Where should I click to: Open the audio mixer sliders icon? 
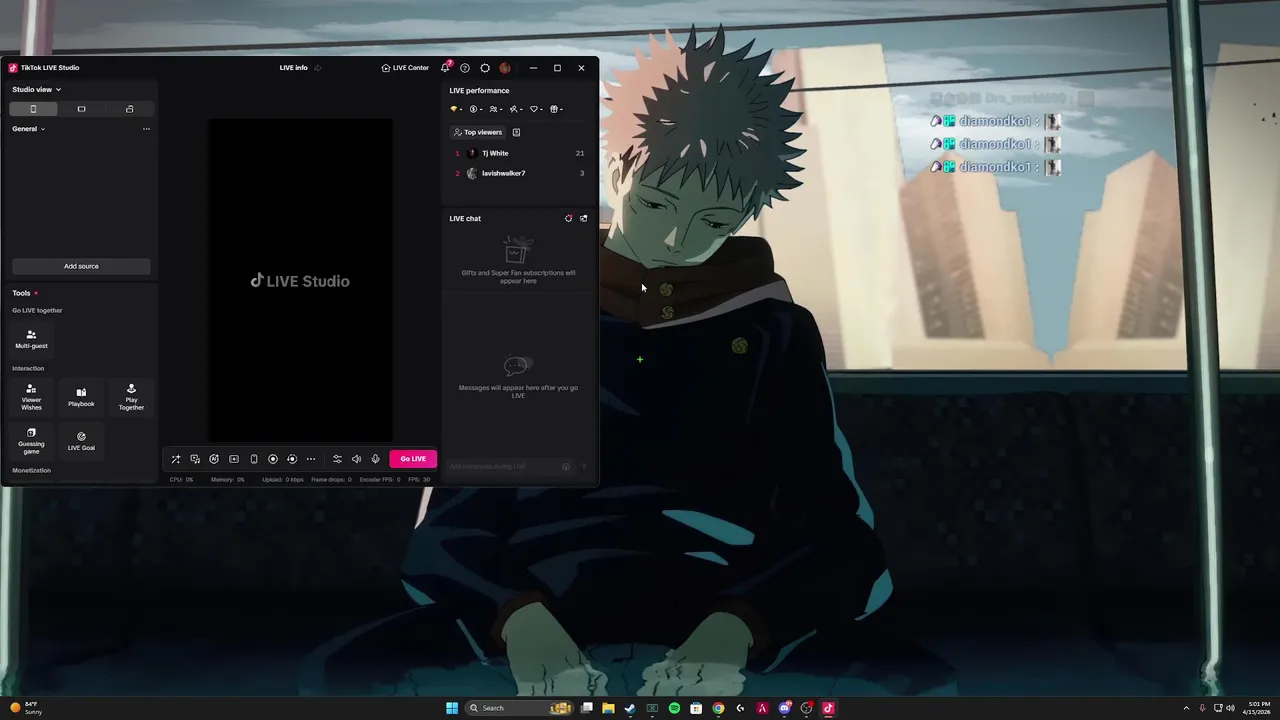click(x=337, y=459)
